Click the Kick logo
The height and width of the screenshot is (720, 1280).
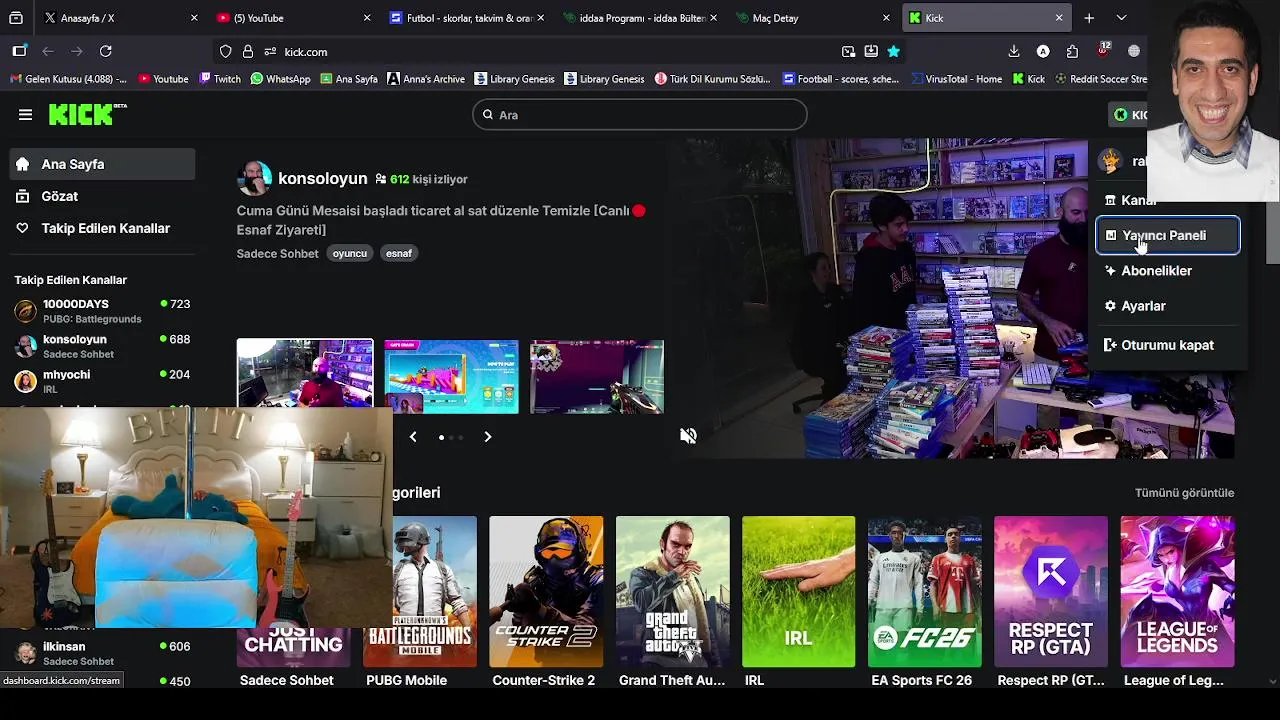tap(87, 114)
